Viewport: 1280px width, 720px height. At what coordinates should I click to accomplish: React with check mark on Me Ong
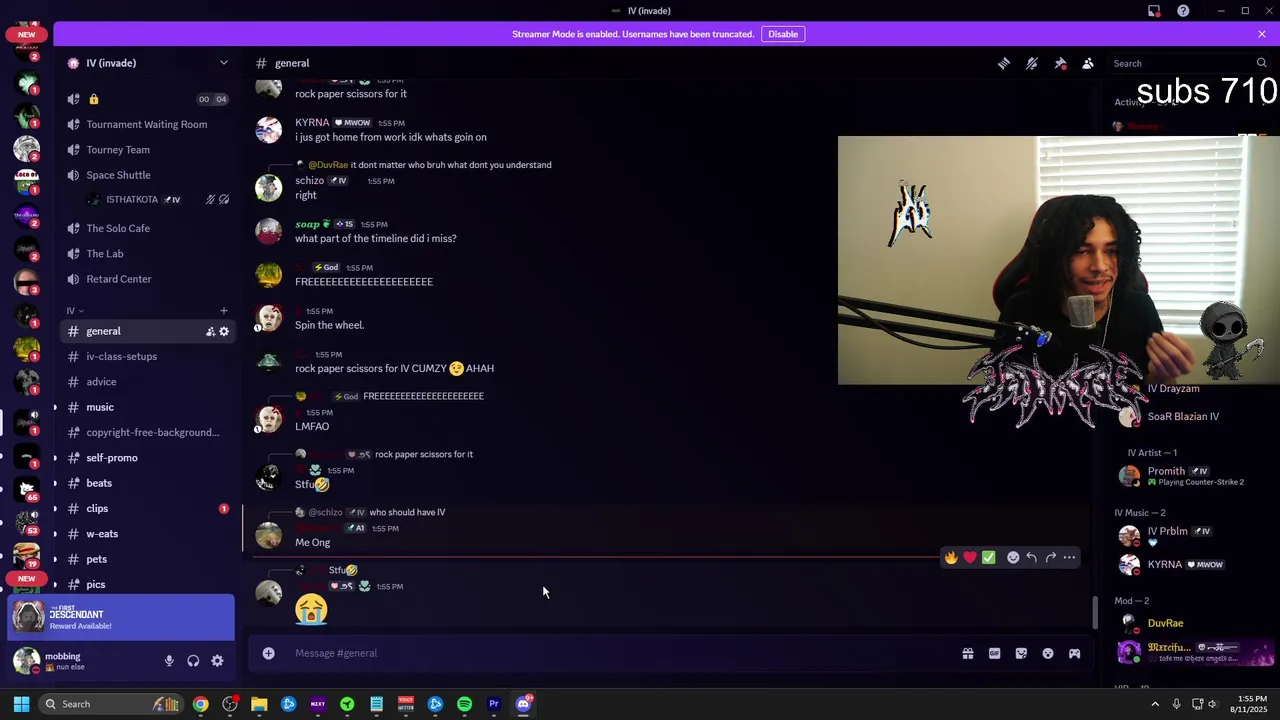989,557
